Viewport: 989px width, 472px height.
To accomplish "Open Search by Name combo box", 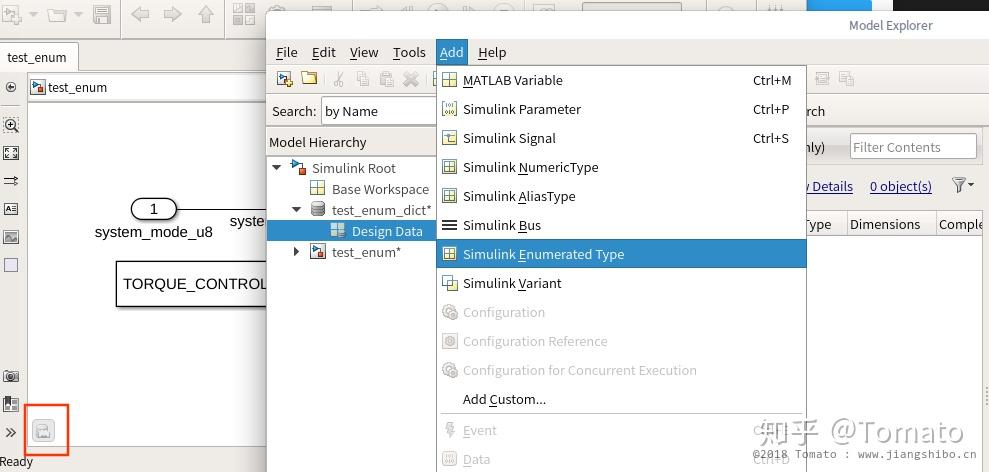I will (x=378, y=112).
